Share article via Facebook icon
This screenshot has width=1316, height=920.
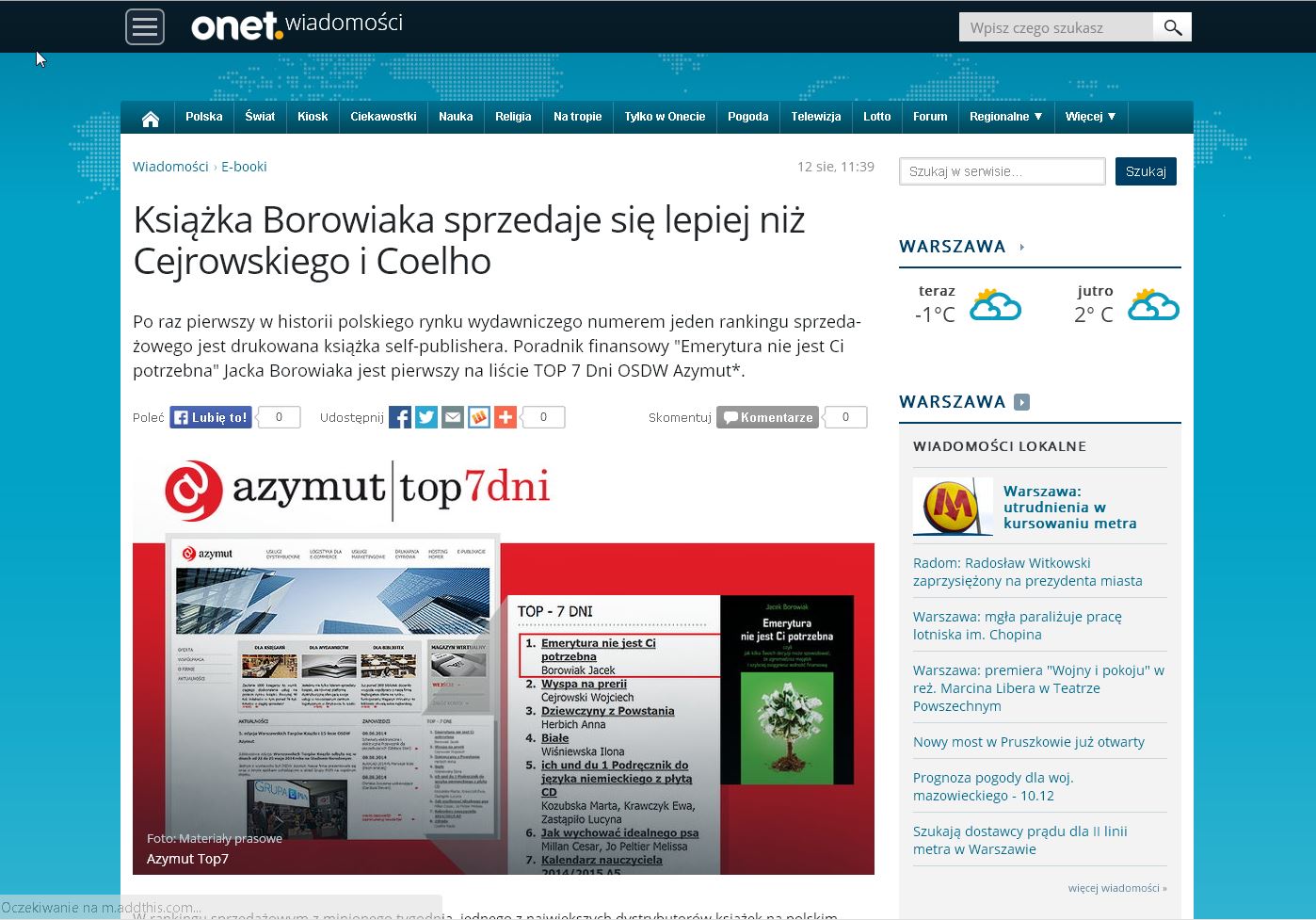click(400, 417)
